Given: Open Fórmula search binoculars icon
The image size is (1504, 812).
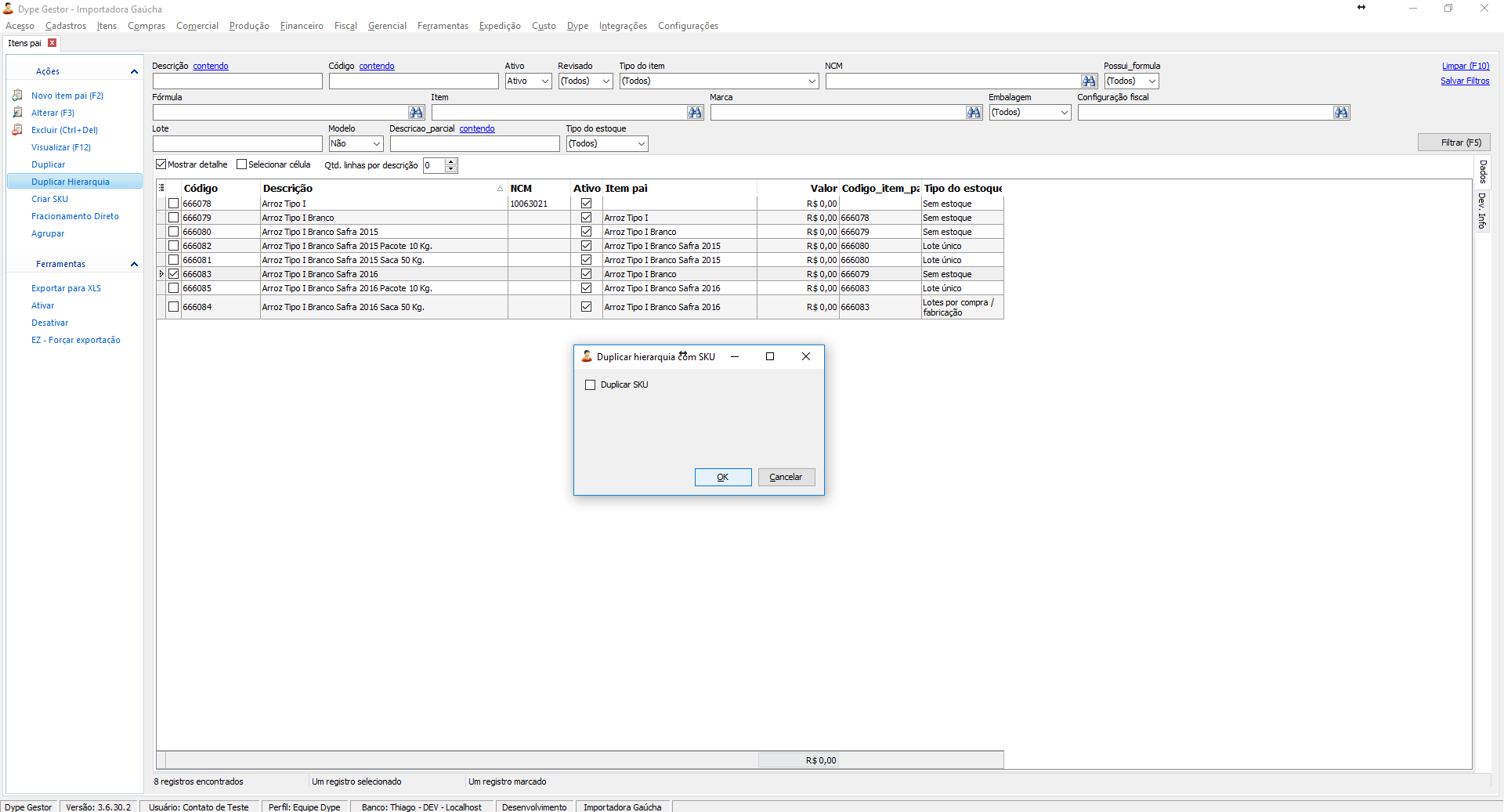Looking at the screenshot, I should click(416, 113).
